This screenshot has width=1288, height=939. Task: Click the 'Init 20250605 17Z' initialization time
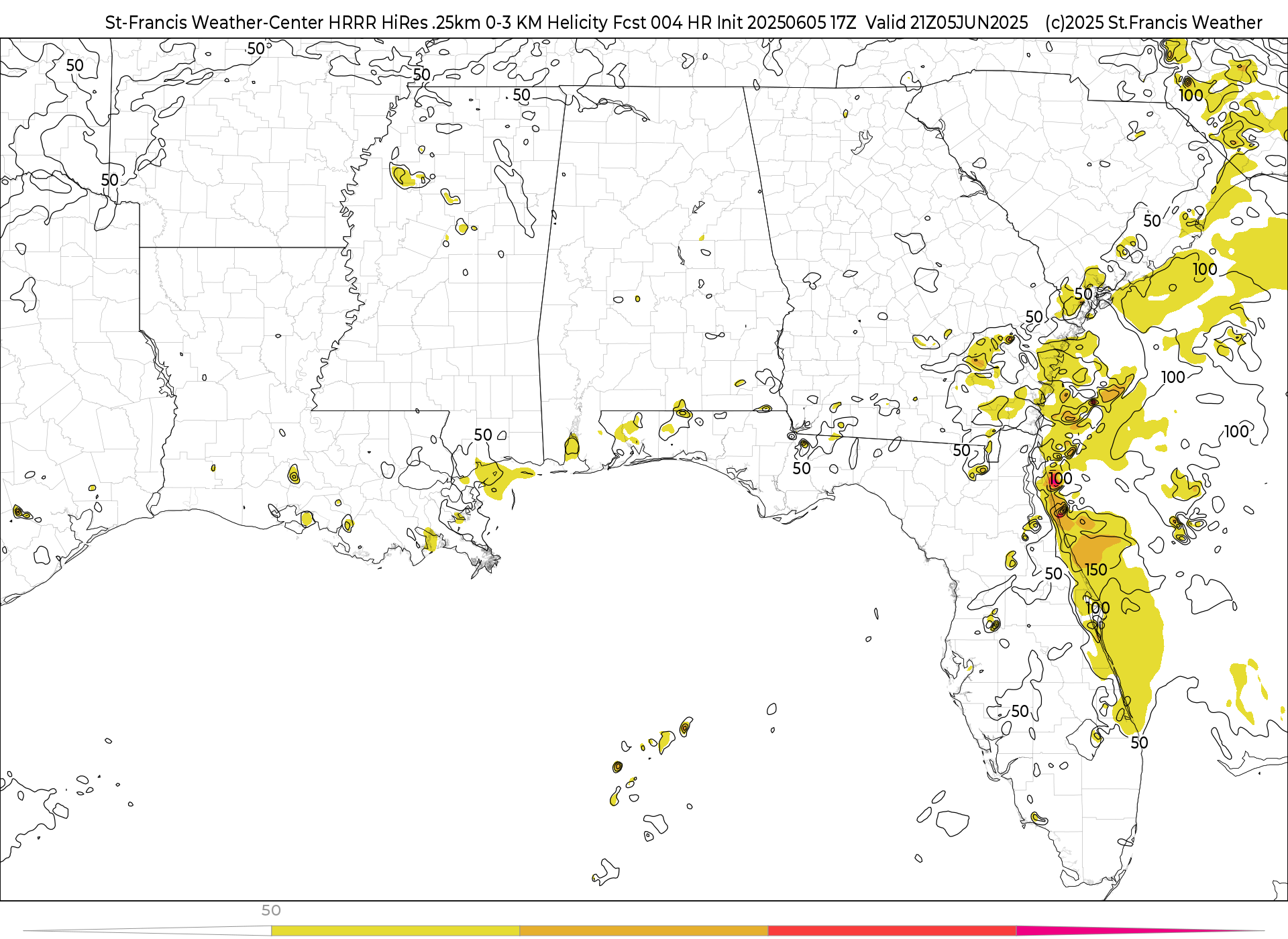click(786, 23)
